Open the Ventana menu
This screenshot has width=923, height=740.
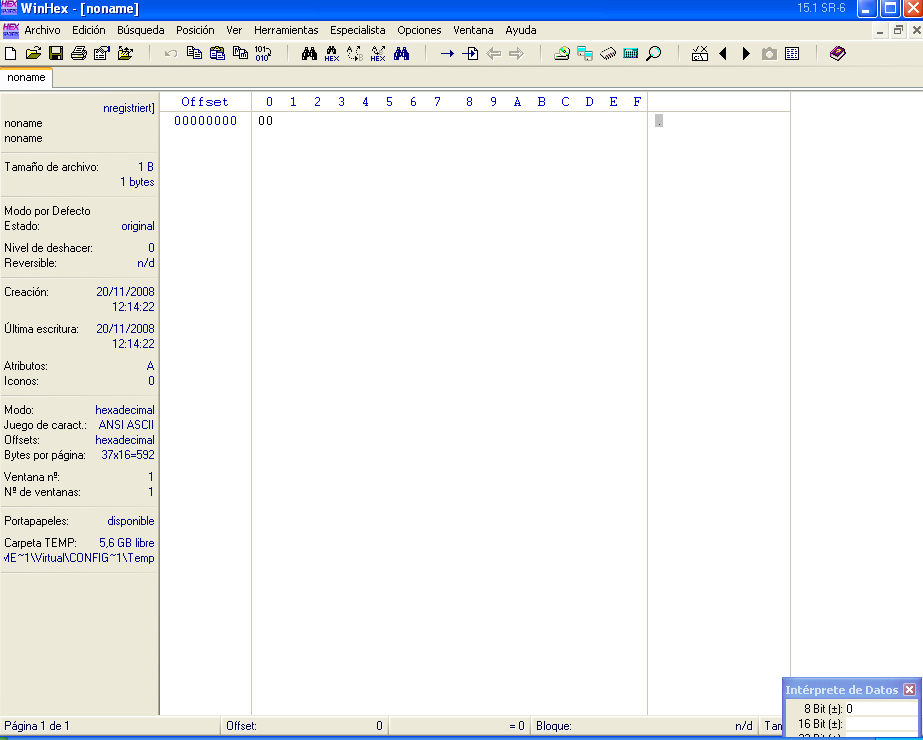pyautogui.click(x=473, y=30)
